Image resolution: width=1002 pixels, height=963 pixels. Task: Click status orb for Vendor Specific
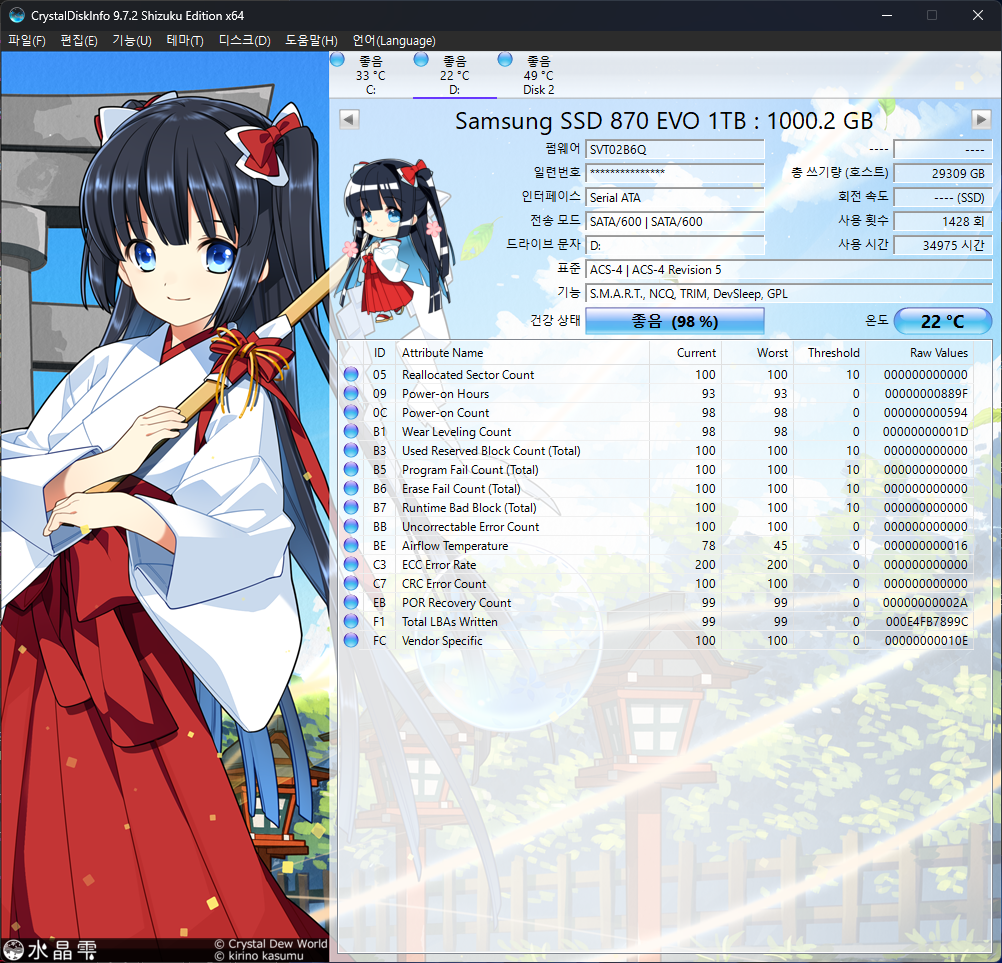click(x=351, y=640)
